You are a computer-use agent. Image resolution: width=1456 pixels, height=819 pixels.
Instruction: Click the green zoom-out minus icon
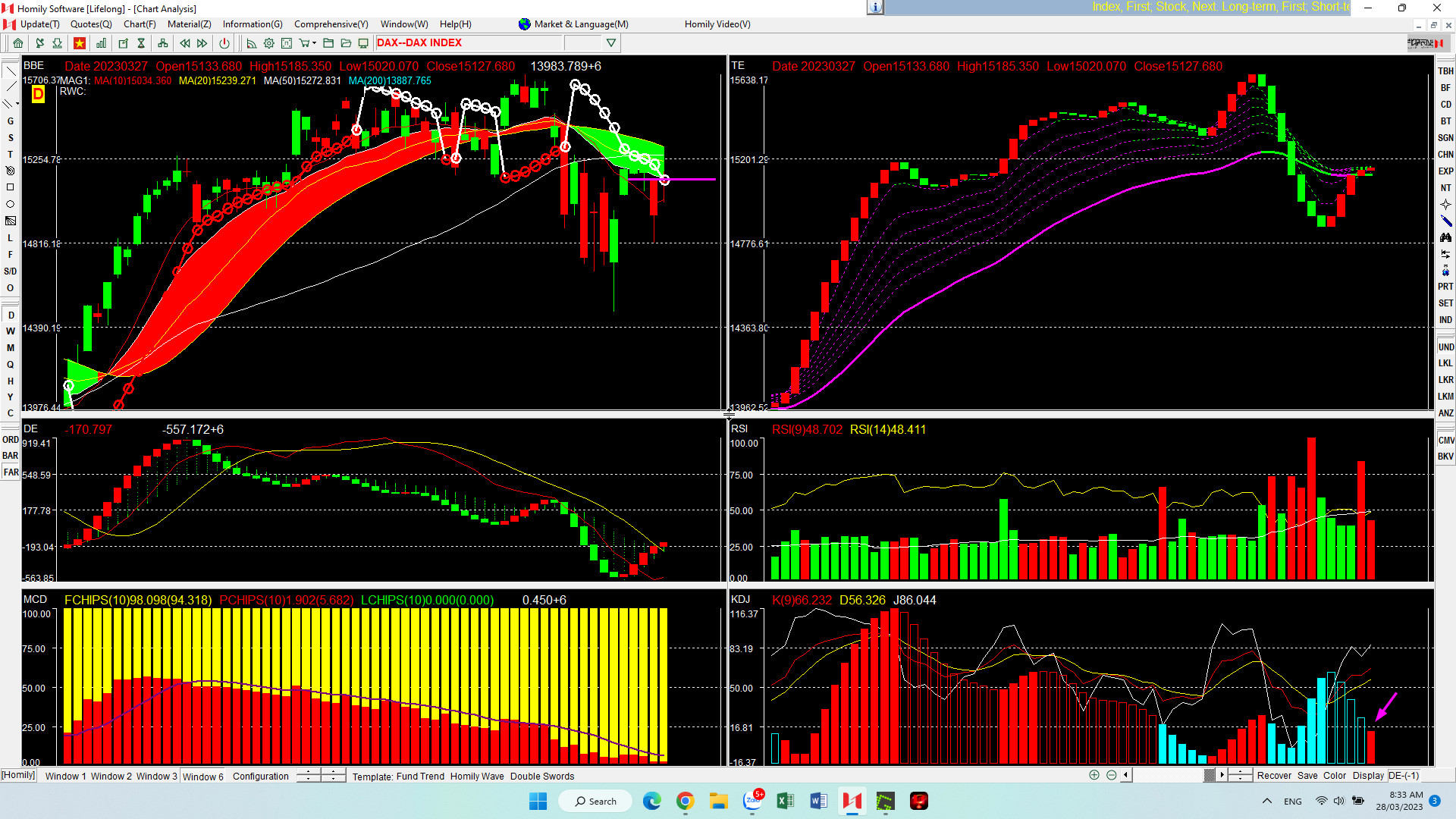1111,775
